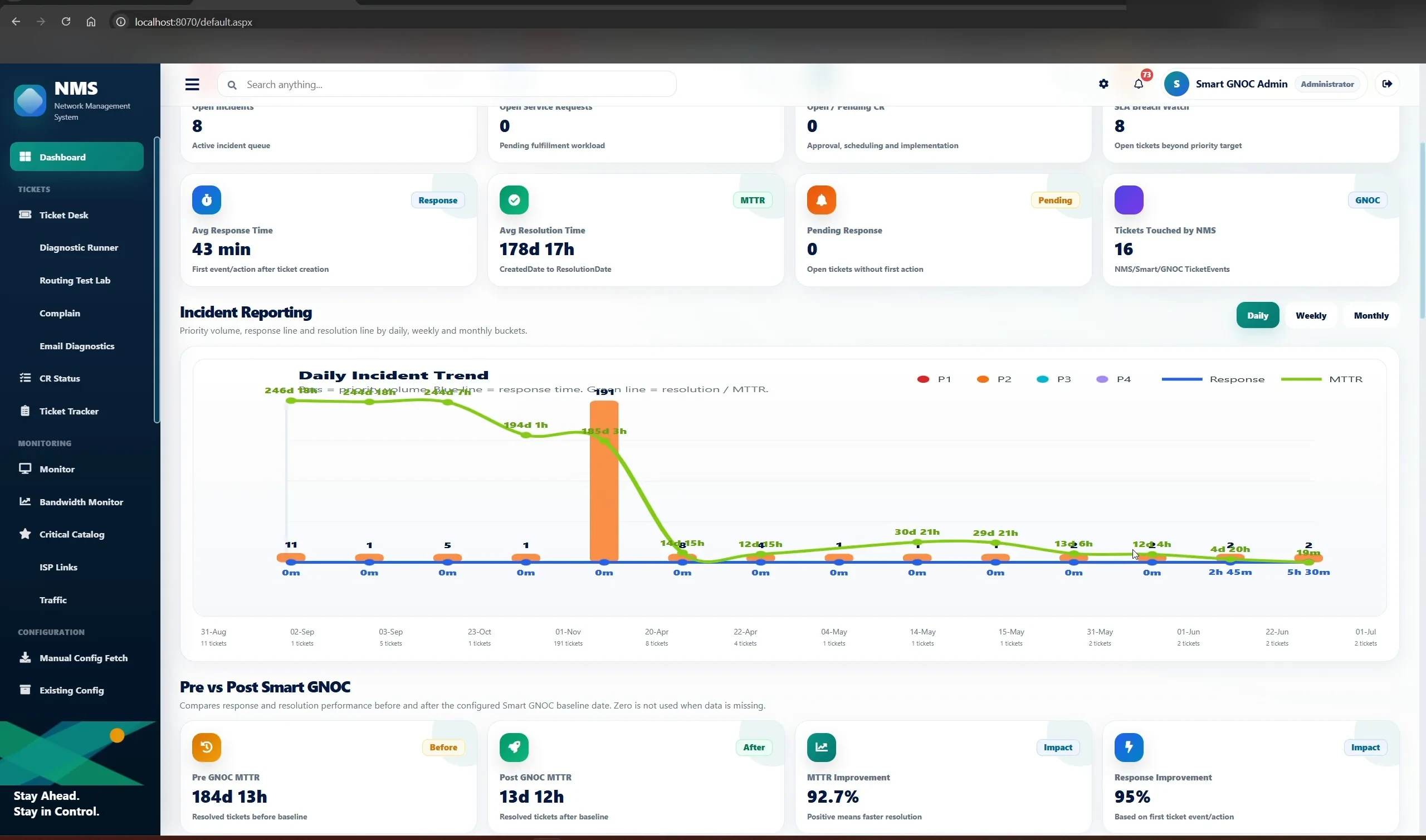Click the NMS logo icon
The height and width of the screenshot is (840, 1426).
coord(30,101)
